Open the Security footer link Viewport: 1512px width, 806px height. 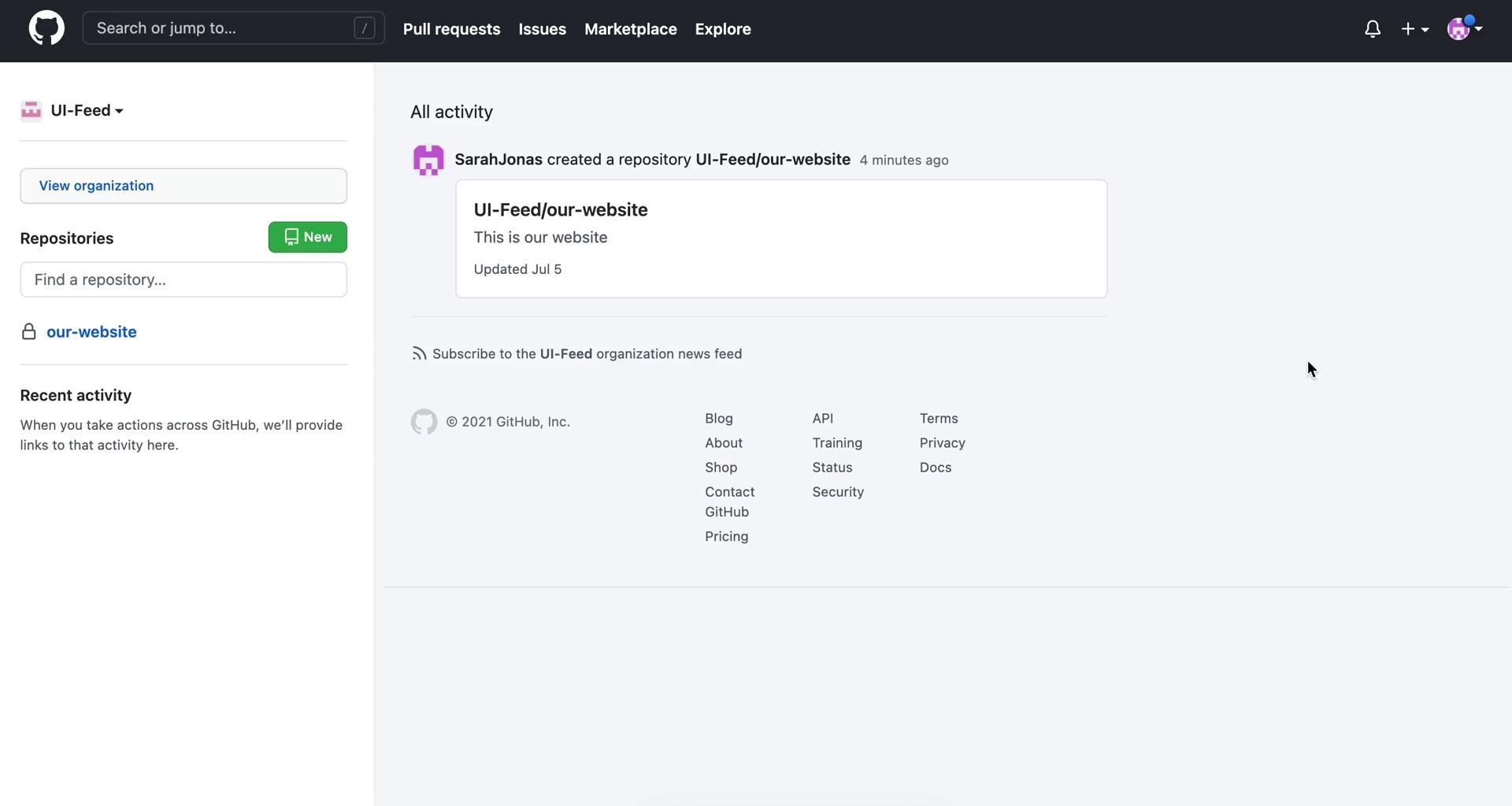(838, 491)
